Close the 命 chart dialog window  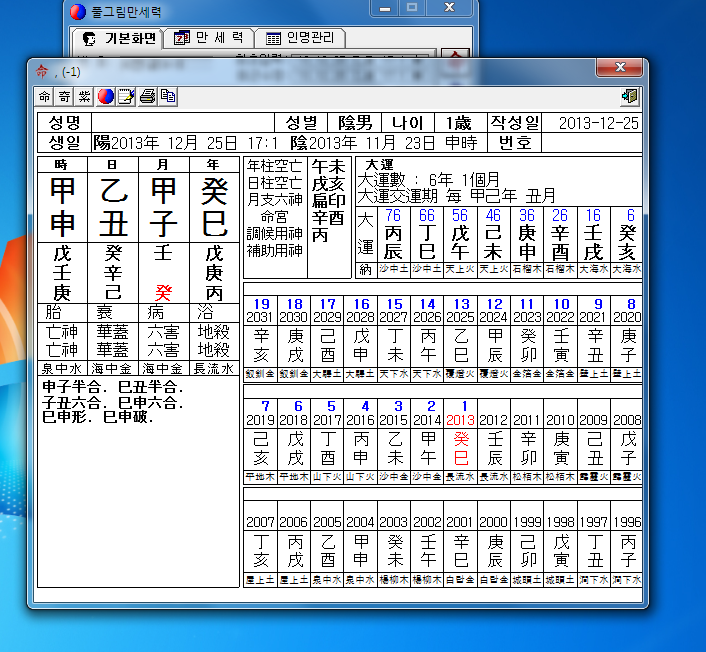[x=620, y=68]
